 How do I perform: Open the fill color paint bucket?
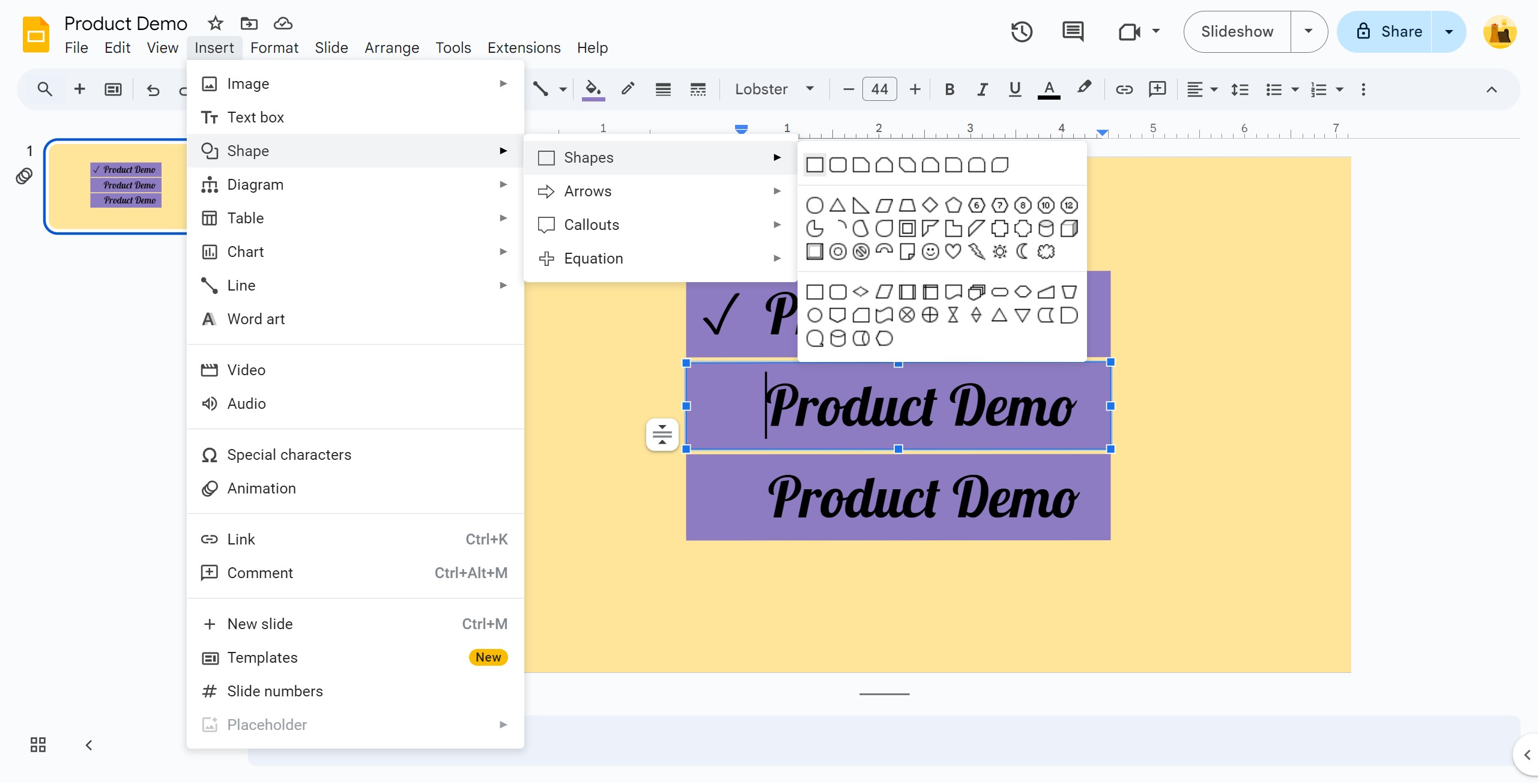tap(593, 89)
